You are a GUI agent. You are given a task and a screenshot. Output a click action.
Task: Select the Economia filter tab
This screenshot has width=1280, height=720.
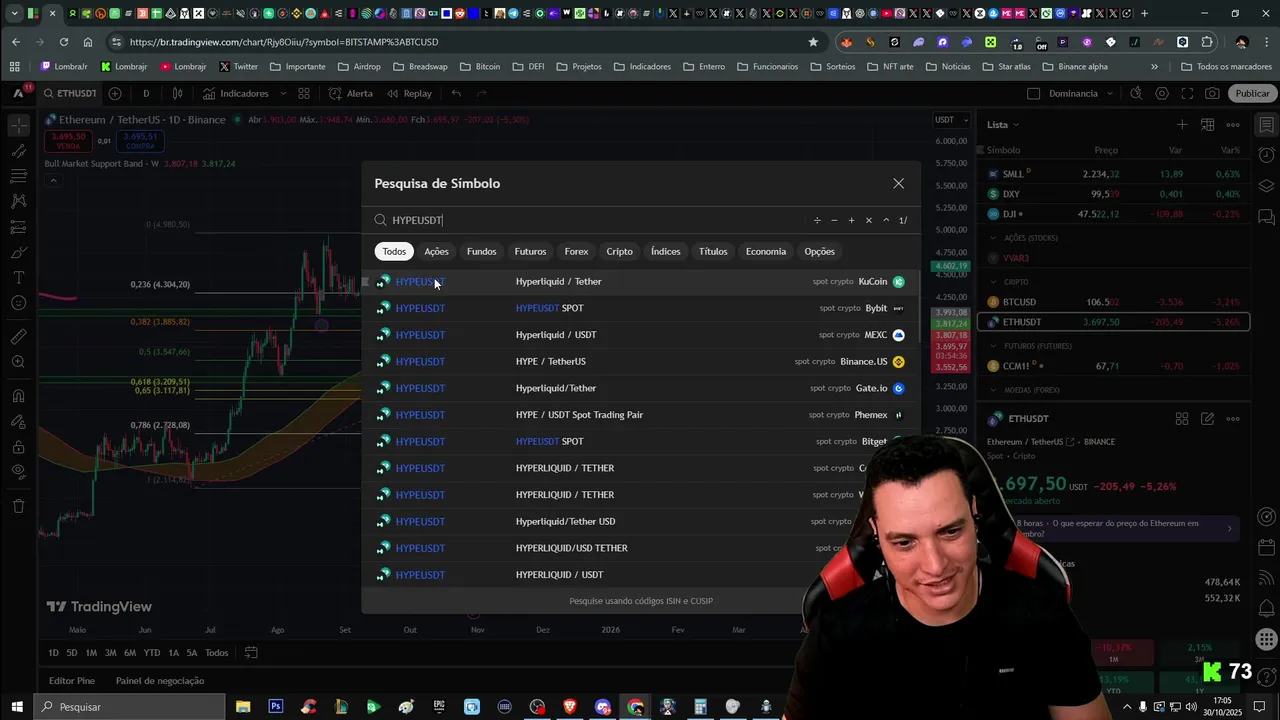point(765,251)
